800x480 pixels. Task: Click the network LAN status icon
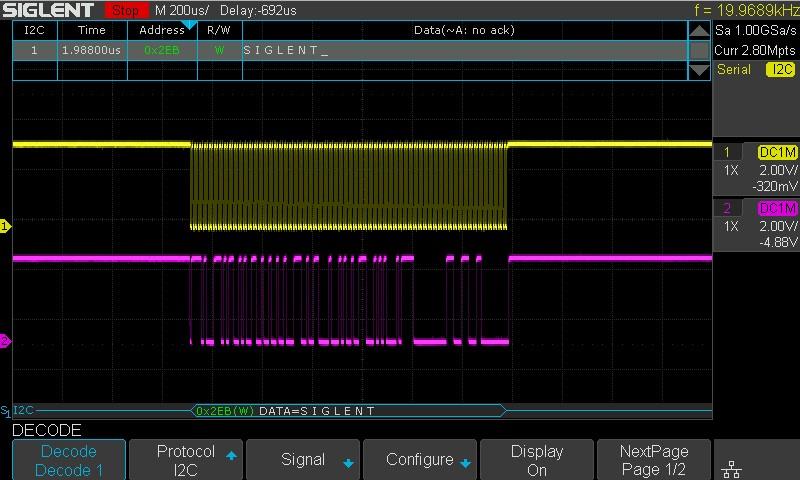pyautogui.click(x=731, y=468)
